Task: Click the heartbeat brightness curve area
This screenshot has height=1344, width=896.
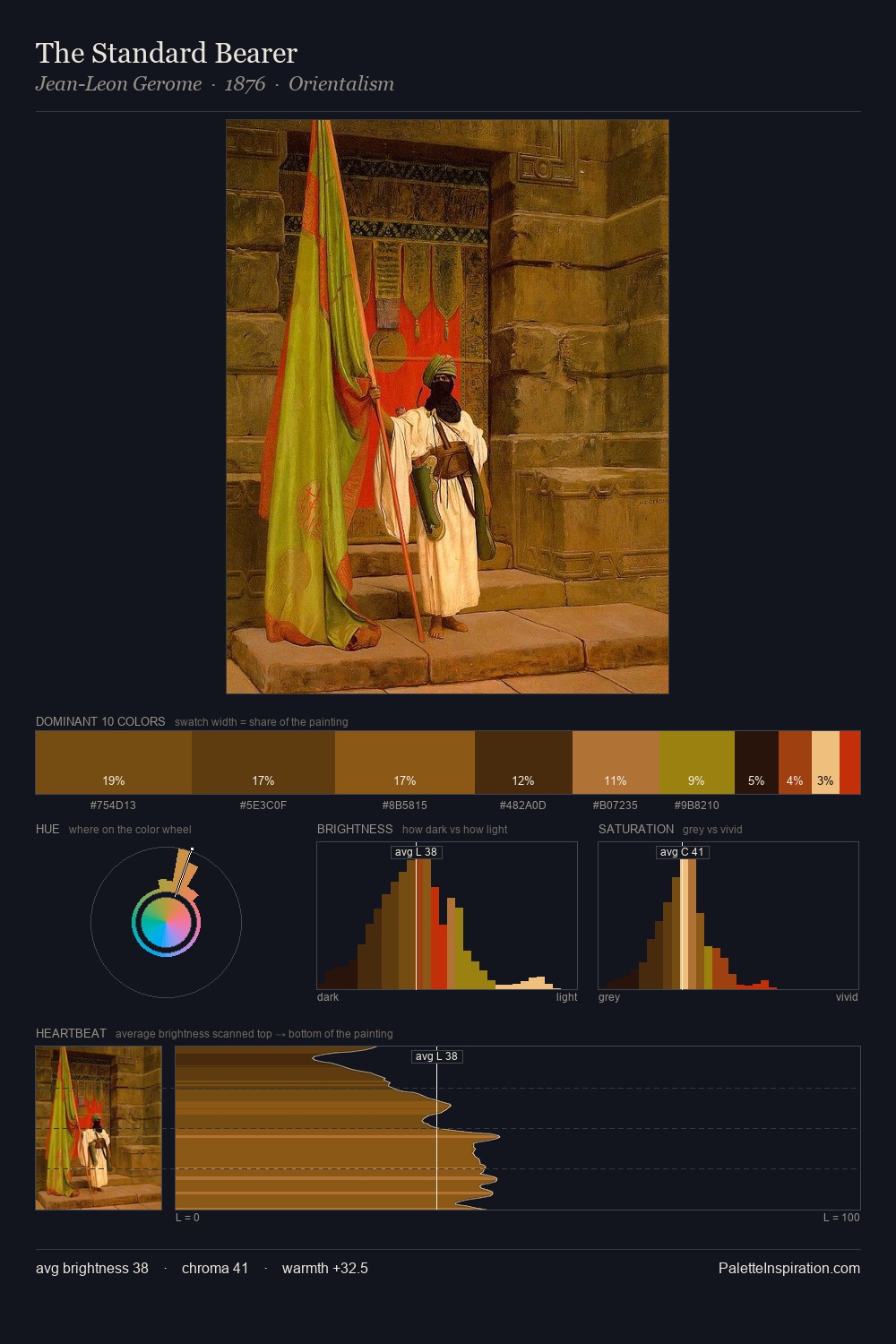Action: click(x=518, y=1128)
